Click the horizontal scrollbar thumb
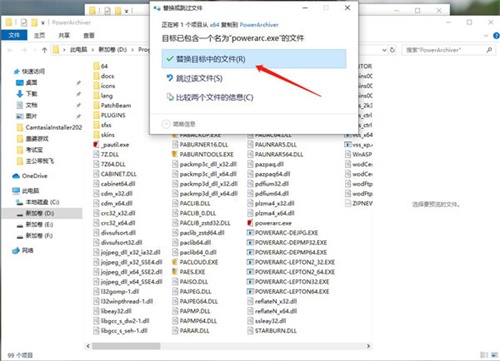500x361 pixels. click(x=126, y=346)
